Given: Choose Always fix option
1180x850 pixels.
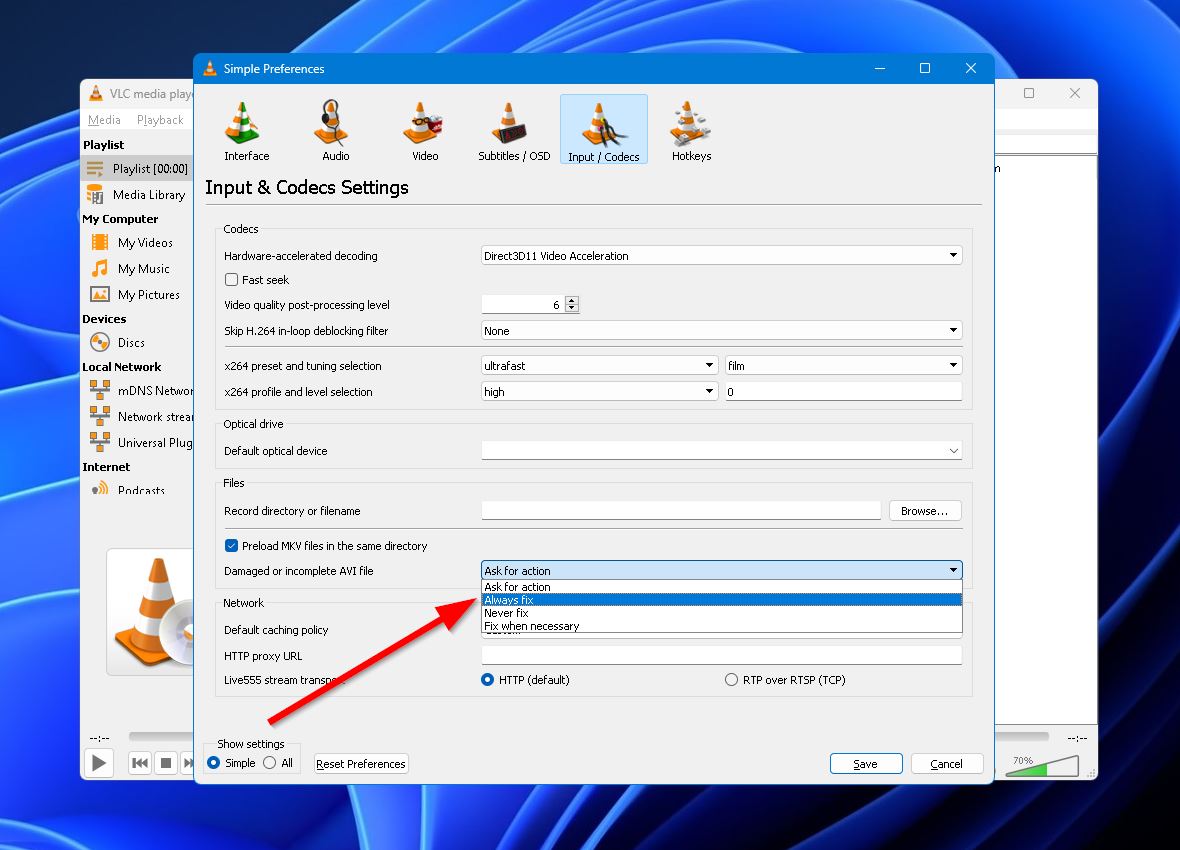Looking at the screenshot, I should pos(722,600).
